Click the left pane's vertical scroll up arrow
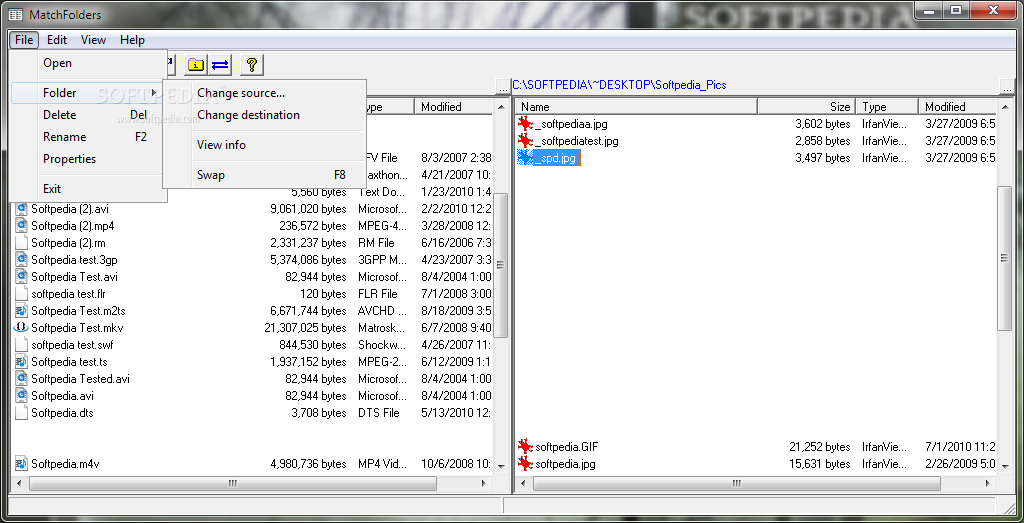Image resolution: width=1024 pixels, height=523 pixels. tap(501, 106)
